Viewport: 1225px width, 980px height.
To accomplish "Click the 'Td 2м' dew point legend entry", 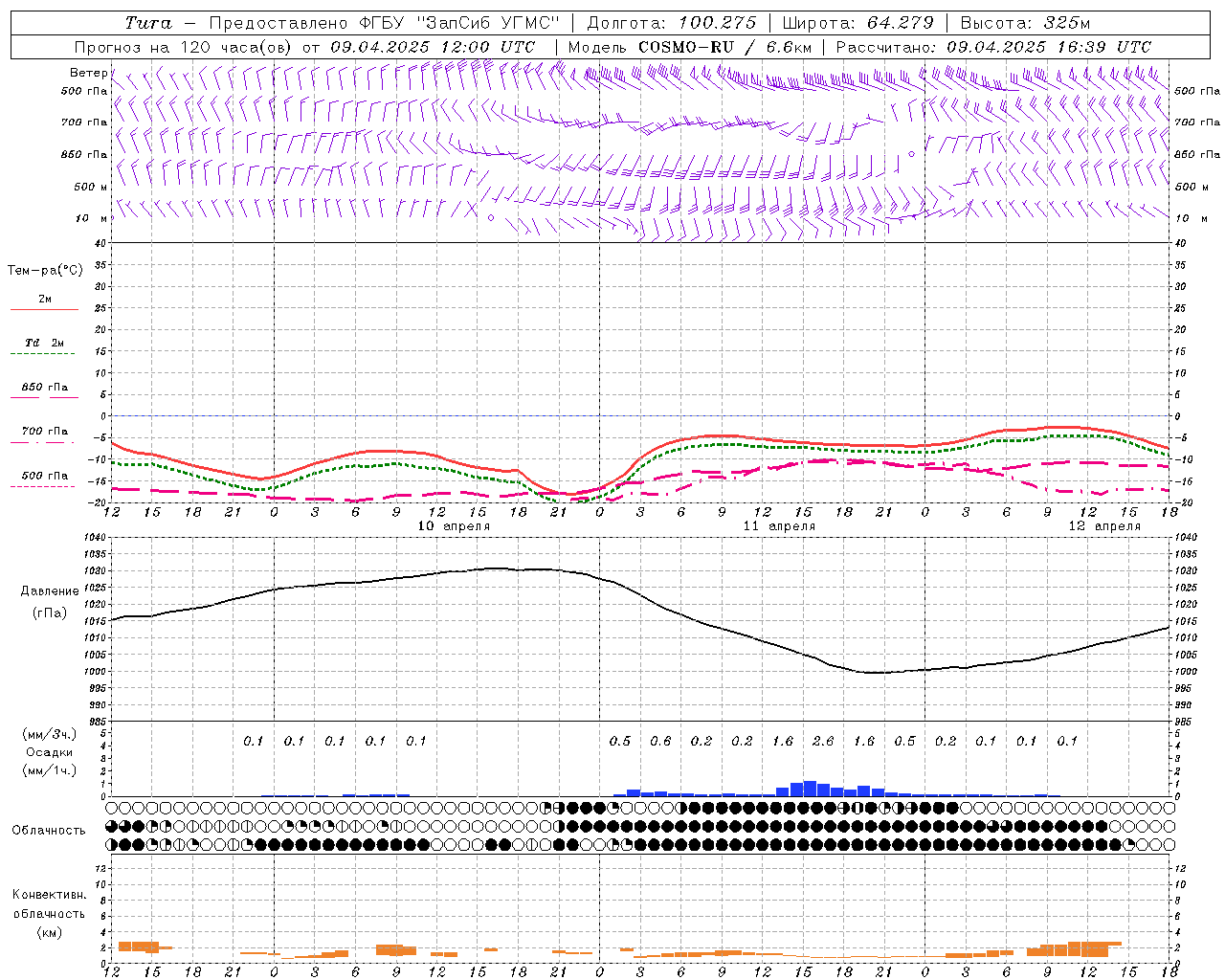I will (45, 343).
